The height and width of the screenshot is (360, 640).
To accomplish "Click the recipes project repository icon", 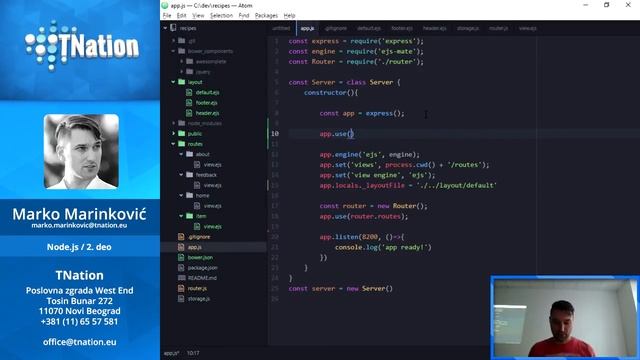I will tap(173, 28).
